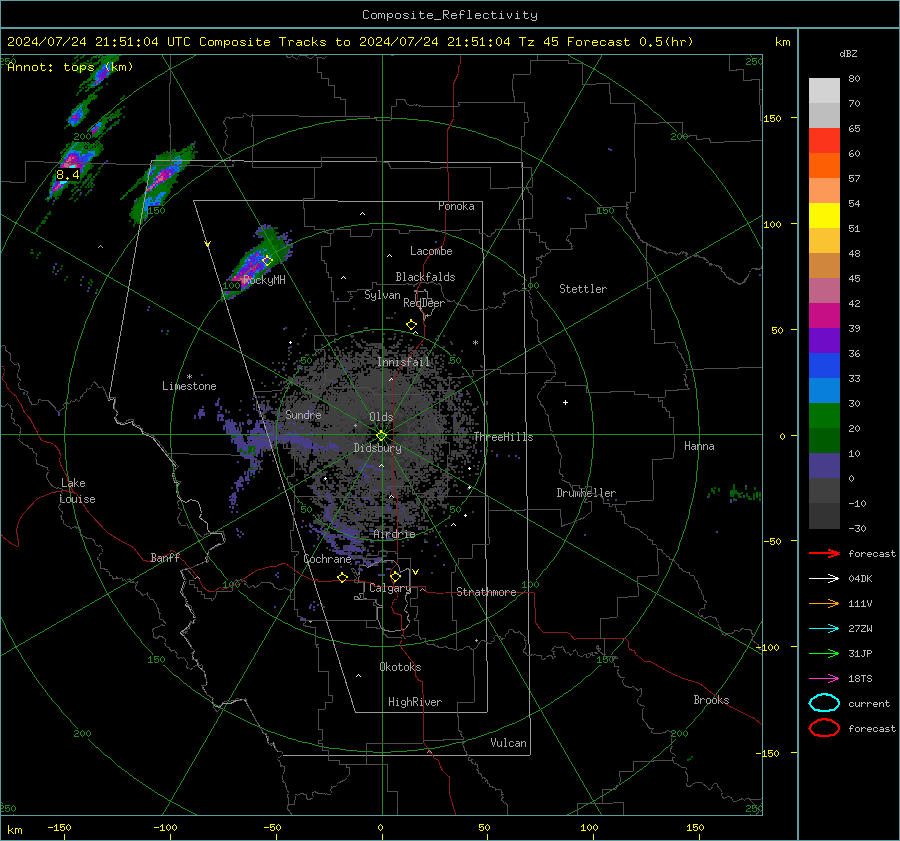Click the 'Annot: tops (km)' label
Image resolution: width=900 pixels, height=841 pixels.
(x=70, y=67)
